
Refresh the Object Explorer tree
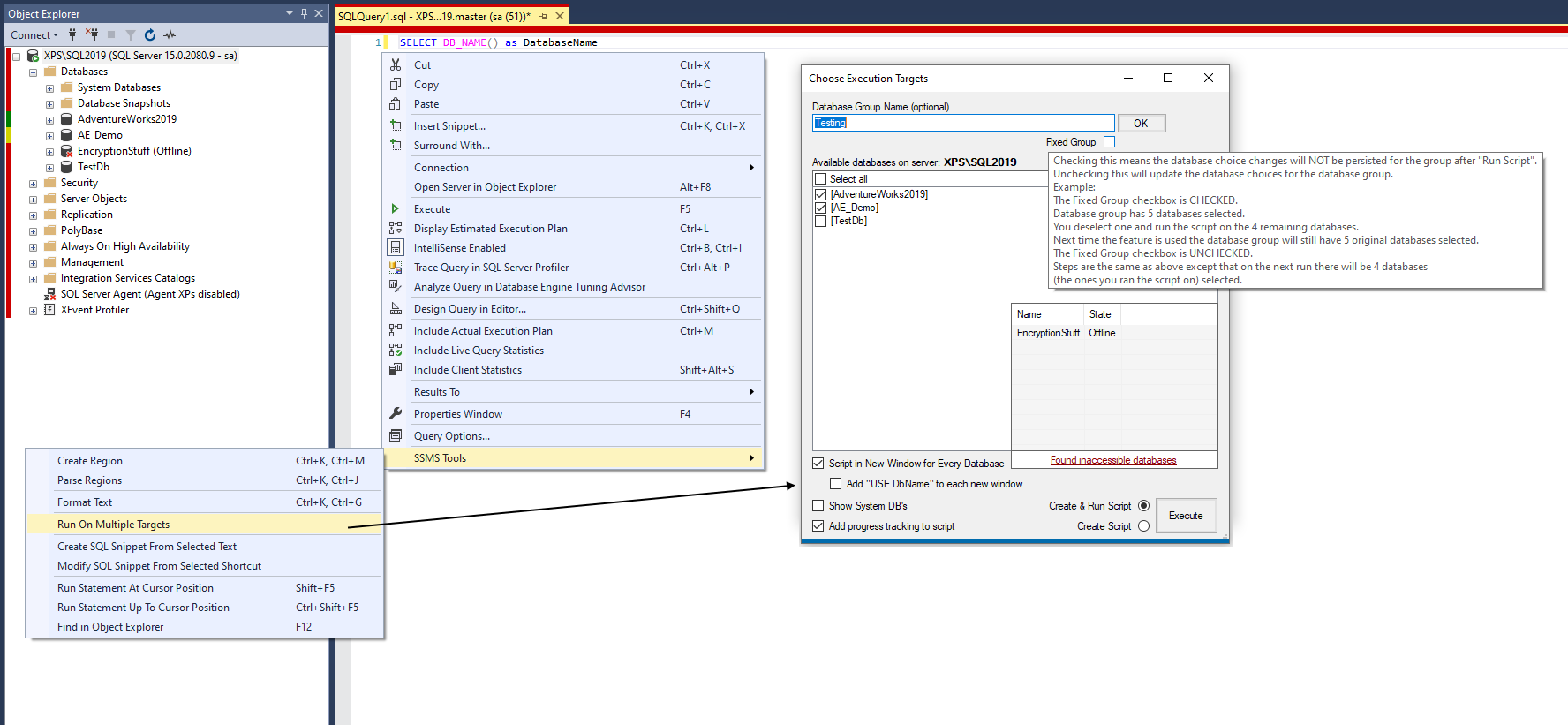tap(150, 34)
